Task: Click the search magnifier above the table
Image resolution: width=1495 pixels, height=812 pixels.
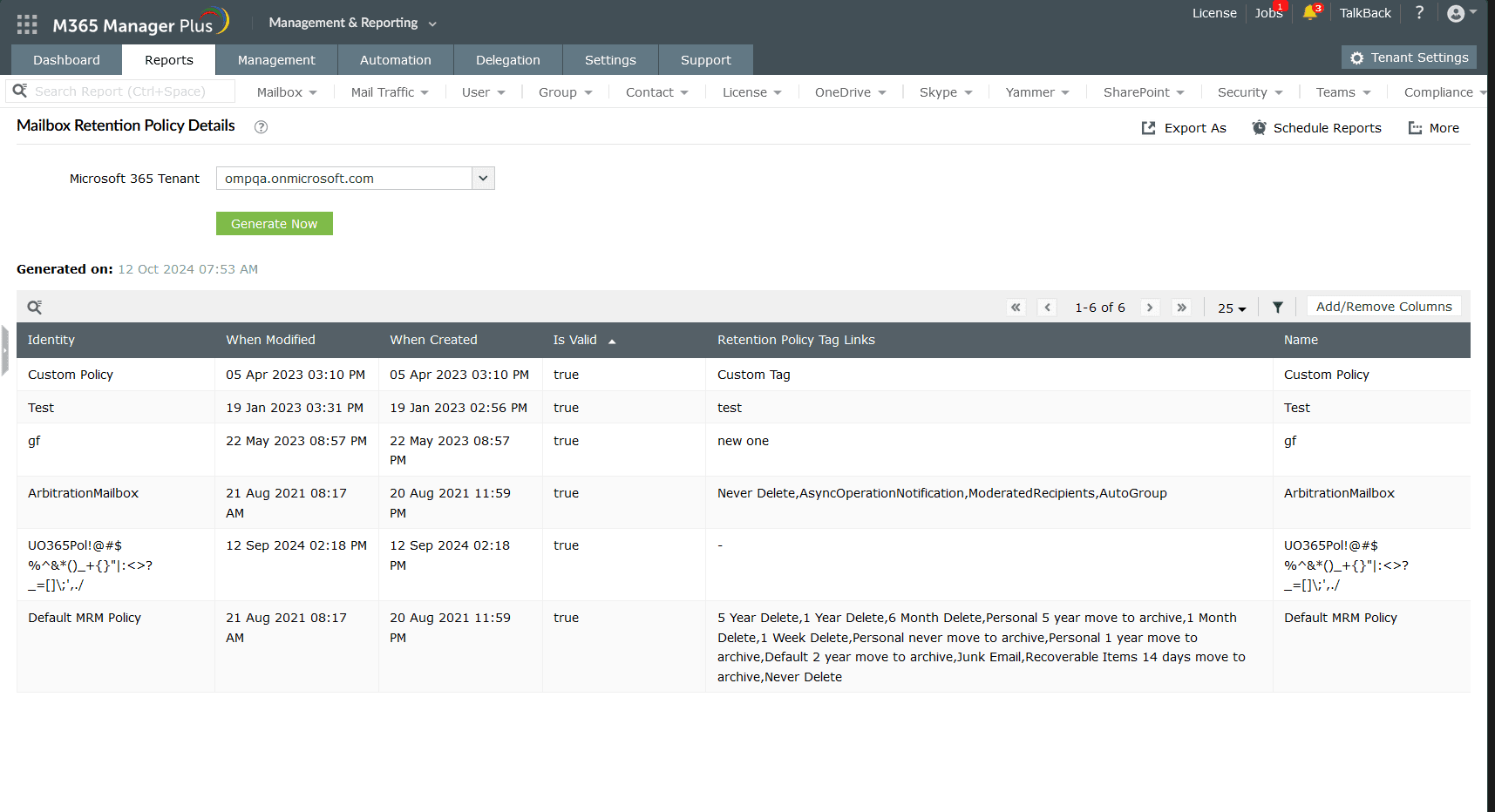Action: [35, 307]
